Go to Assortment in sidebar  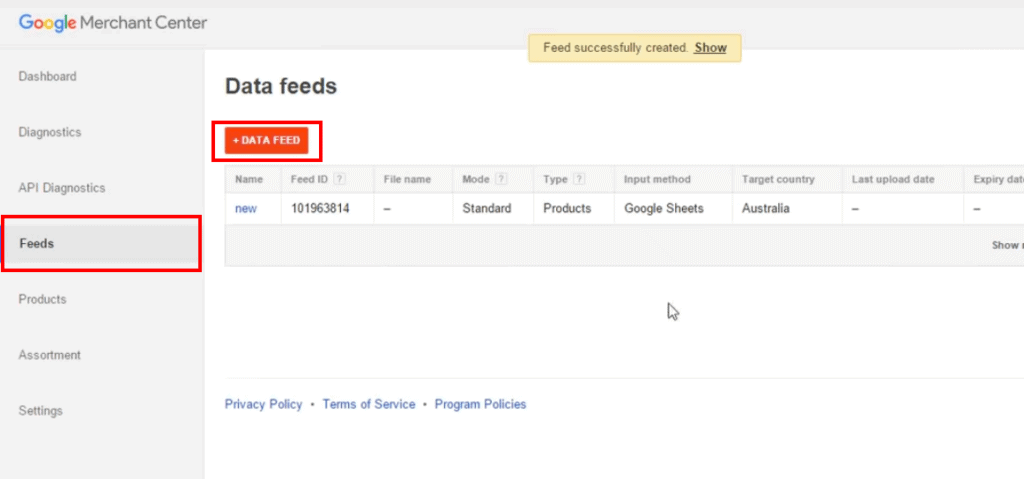(50, 355)
